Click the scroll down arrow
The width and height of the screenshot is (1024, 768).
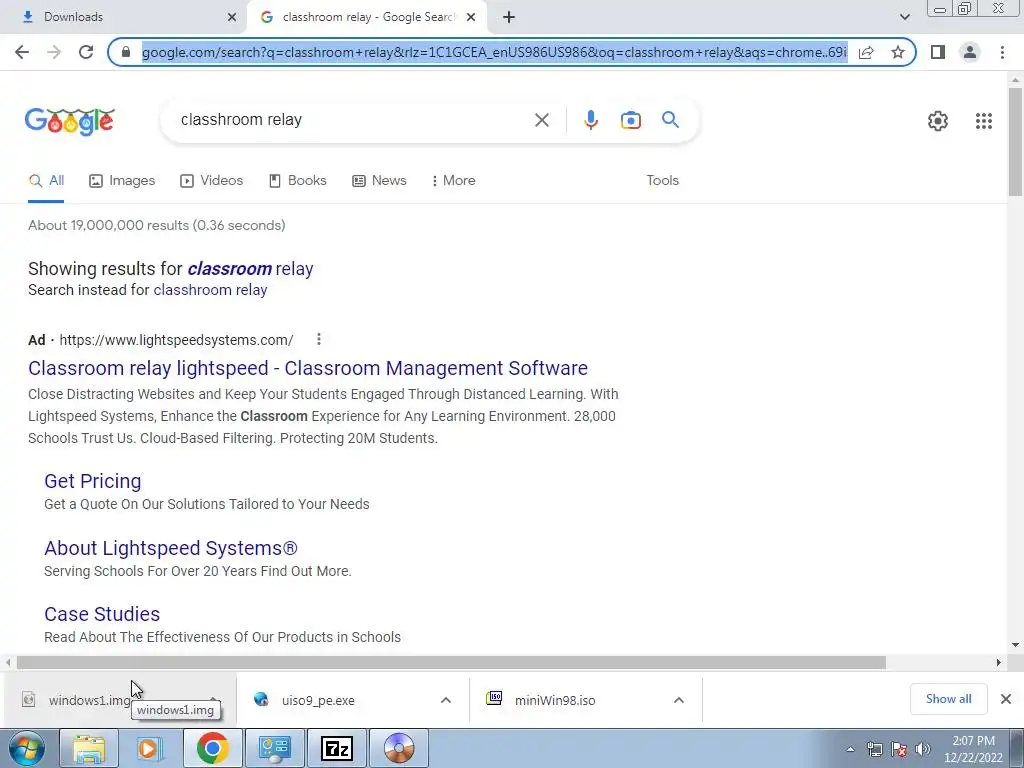pos(1015,645)
